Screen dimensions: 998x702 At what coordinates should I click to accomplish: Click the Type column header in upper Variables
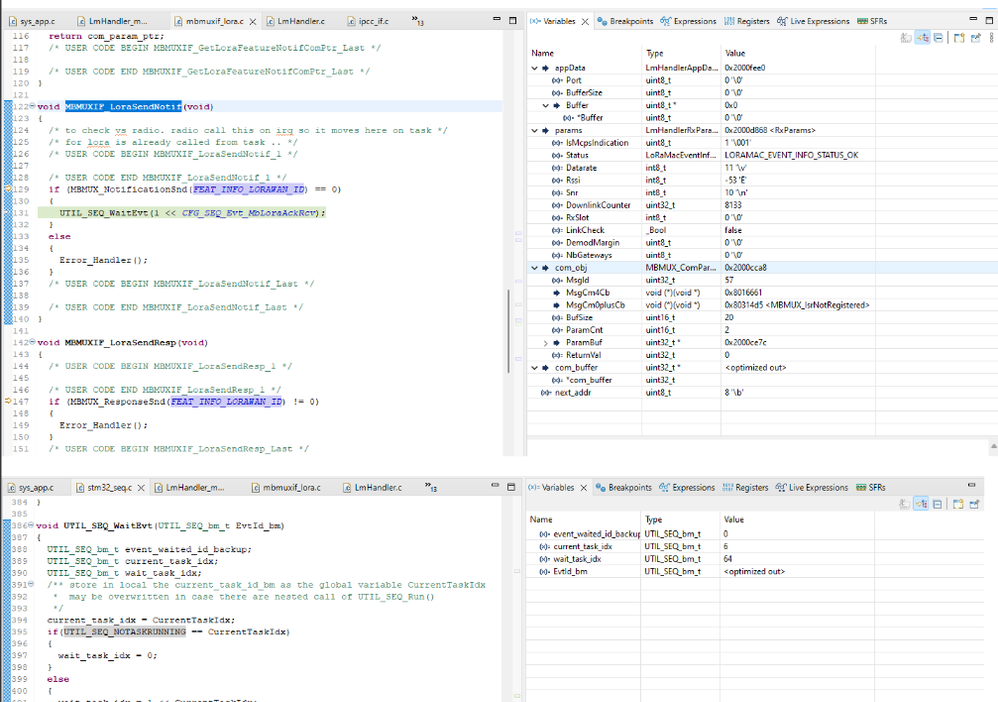coord(655,52)
